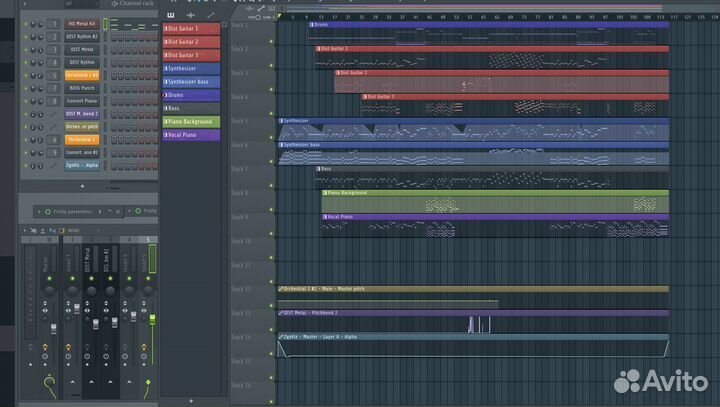Click the selected mixer insert 5 volume fader

coord(152,320)
